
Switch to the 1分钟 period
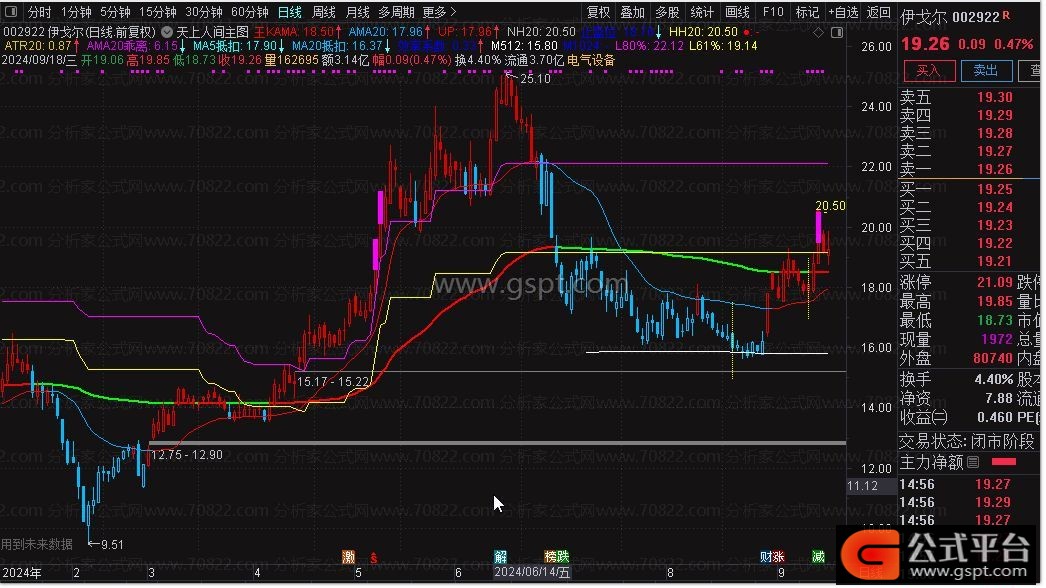click(x=76, y=12)
